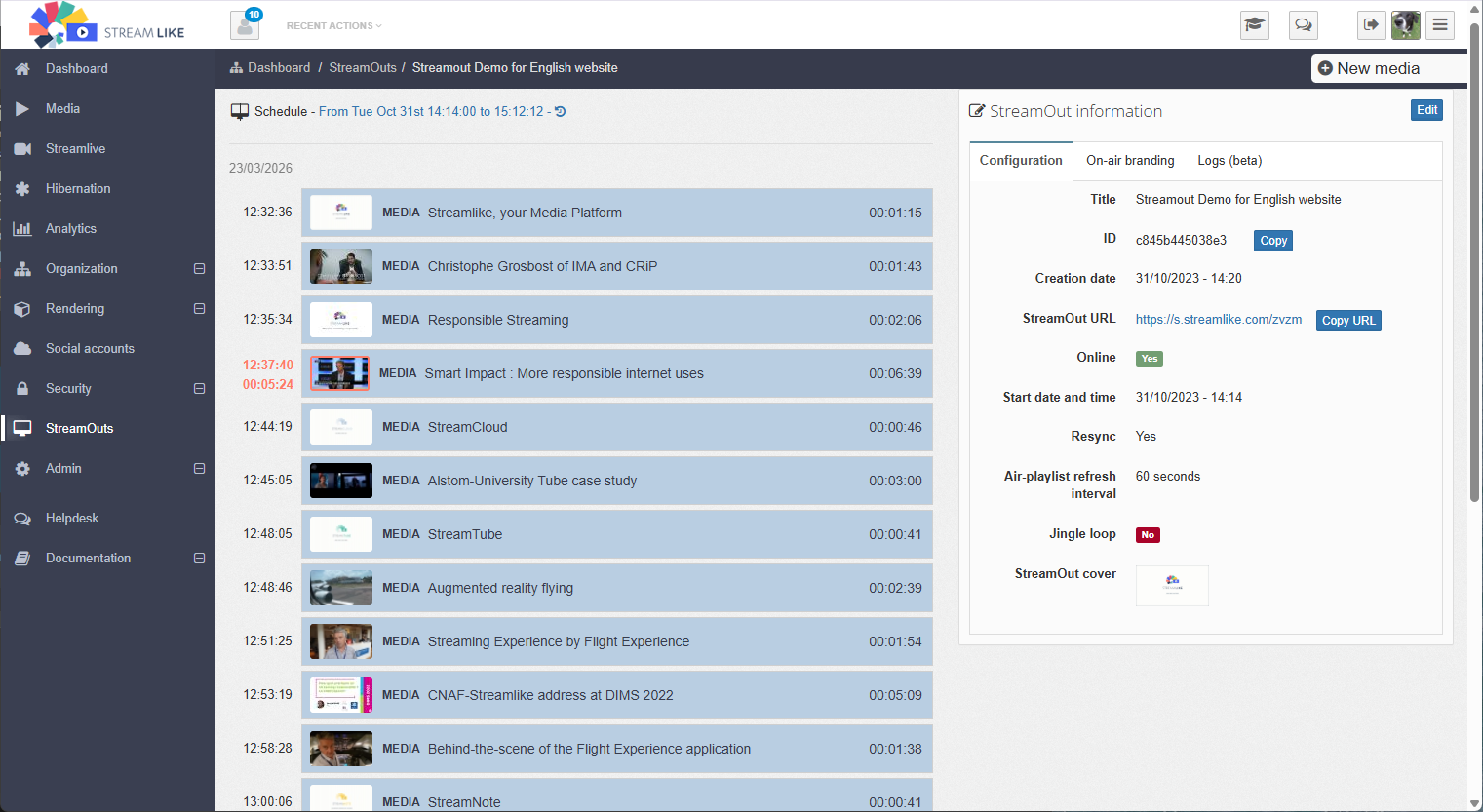Click the logout arrow icon

coord(1371,24)
